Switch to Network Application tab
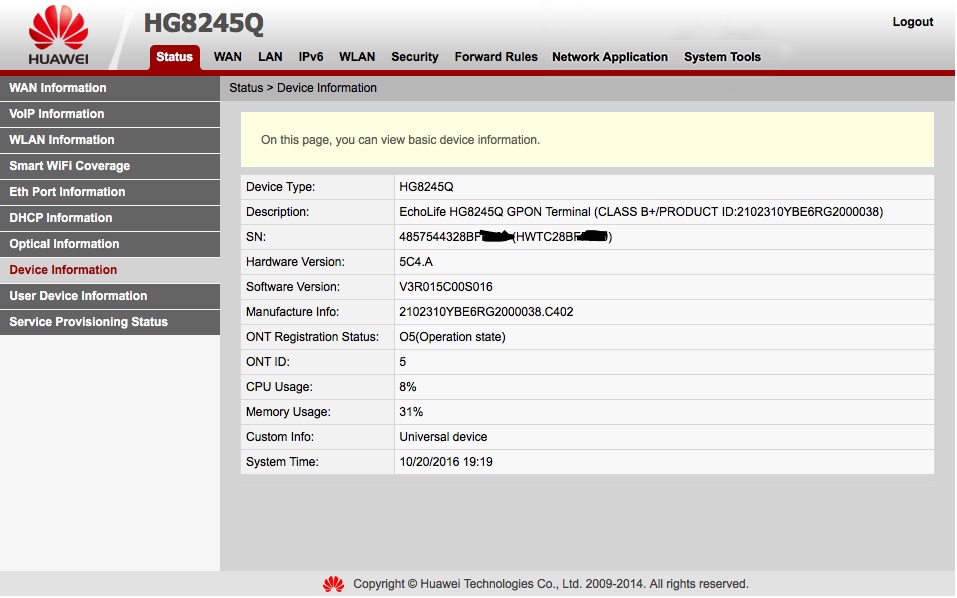 [x=610, y=57]
